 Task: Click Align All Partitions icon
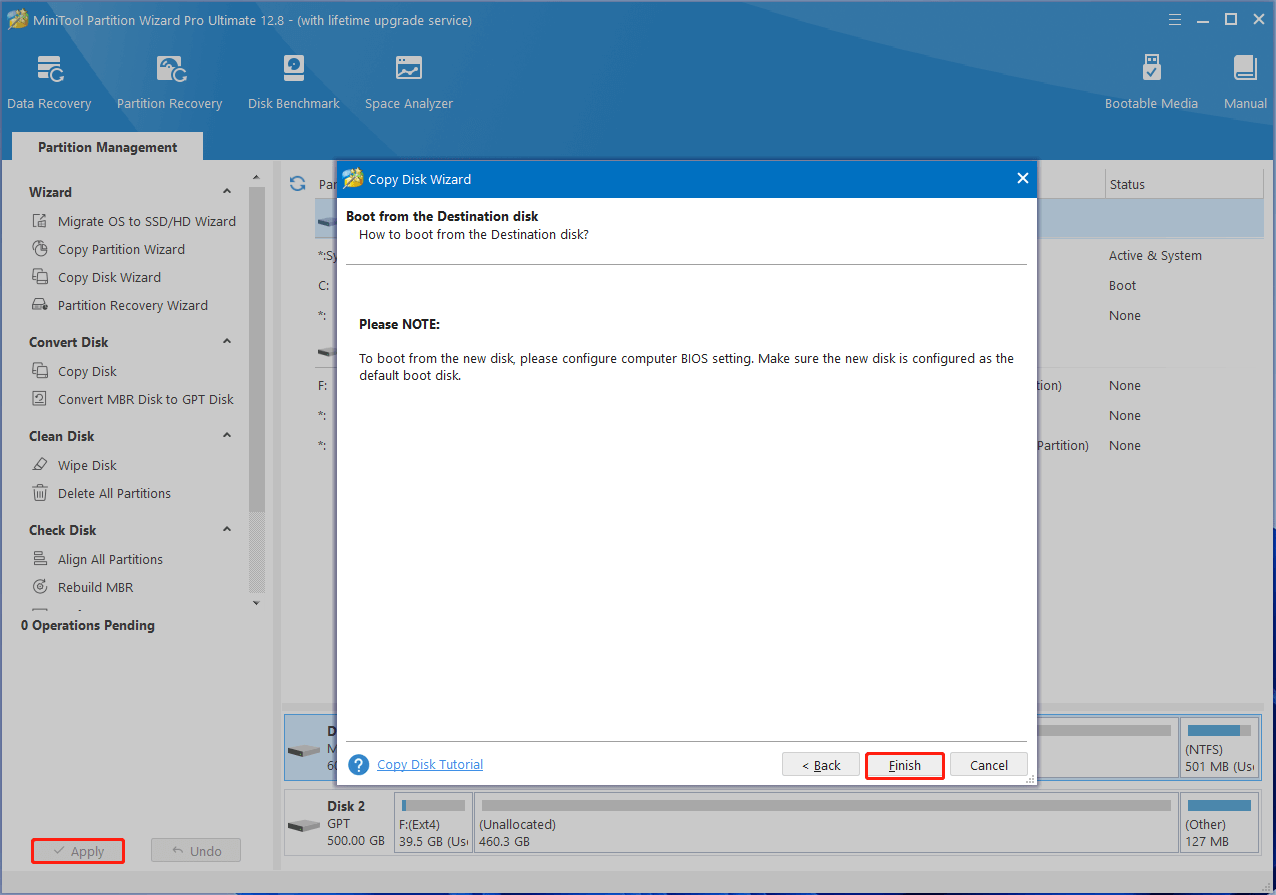pos(40,559)
